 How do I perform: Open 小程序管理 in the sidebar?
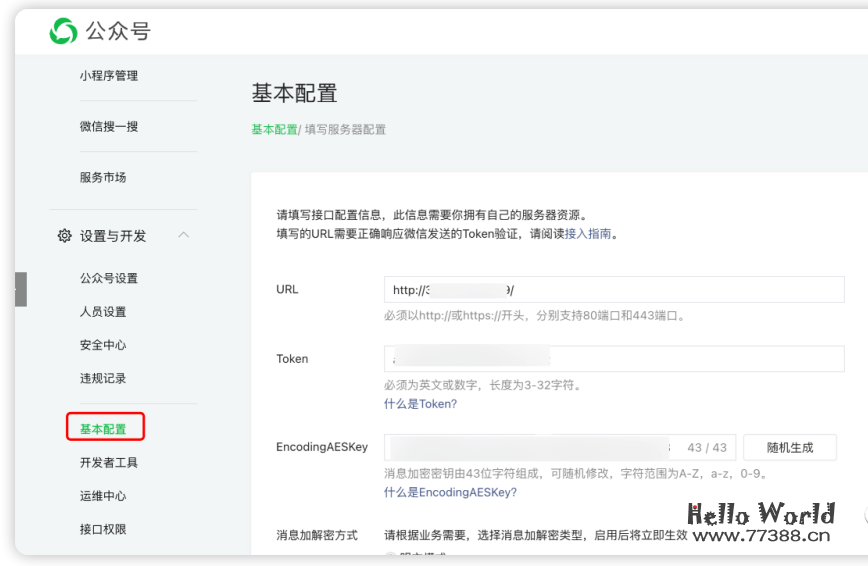click(108, 75)
